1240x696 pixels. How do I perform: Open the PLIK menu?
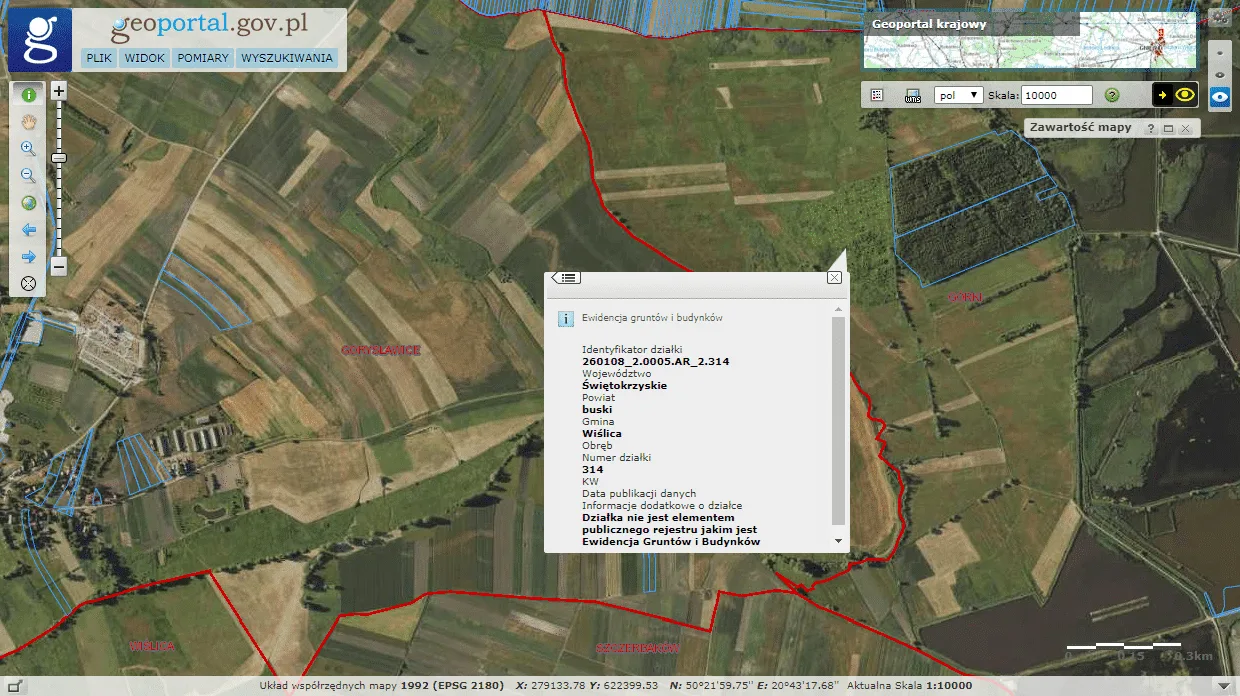pos(98,58)
